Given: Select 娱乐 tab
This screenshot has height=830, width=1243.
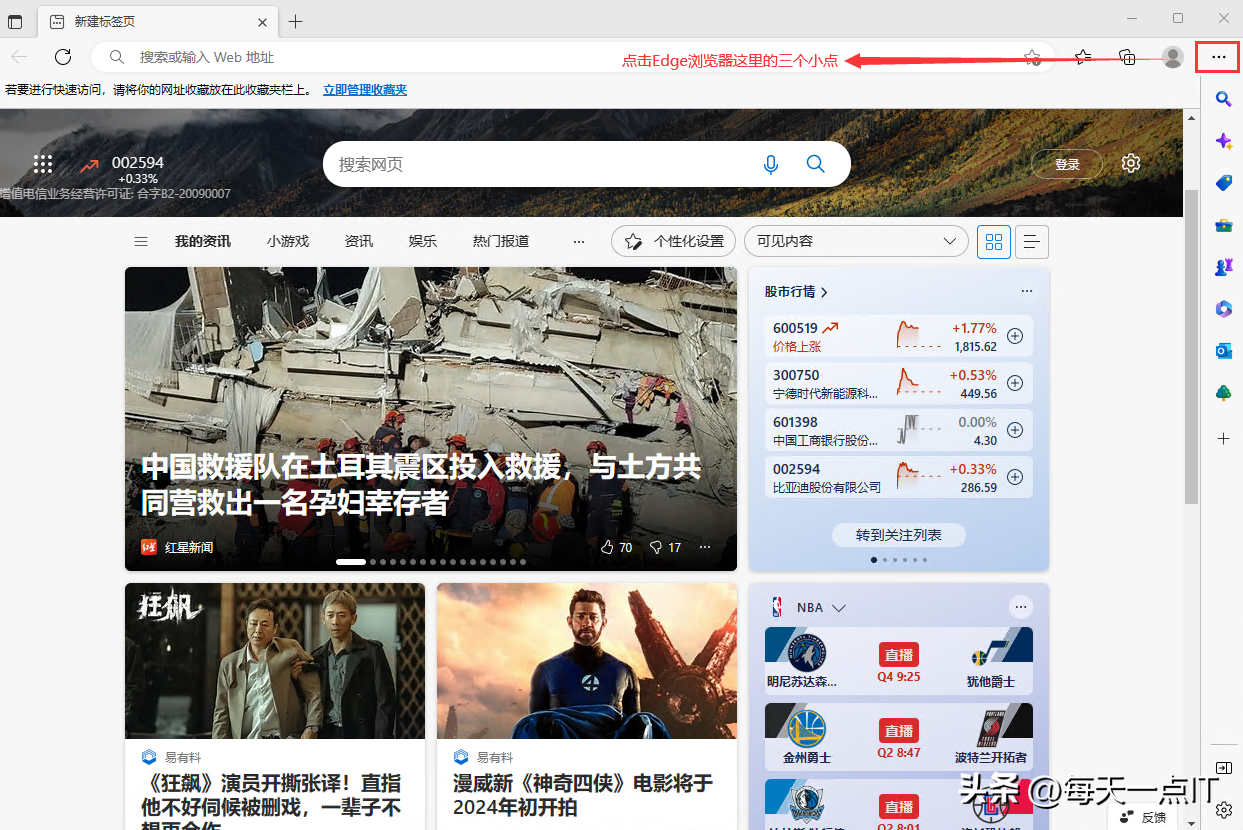Looking at the screenshot, I should (x=423, y=241).
